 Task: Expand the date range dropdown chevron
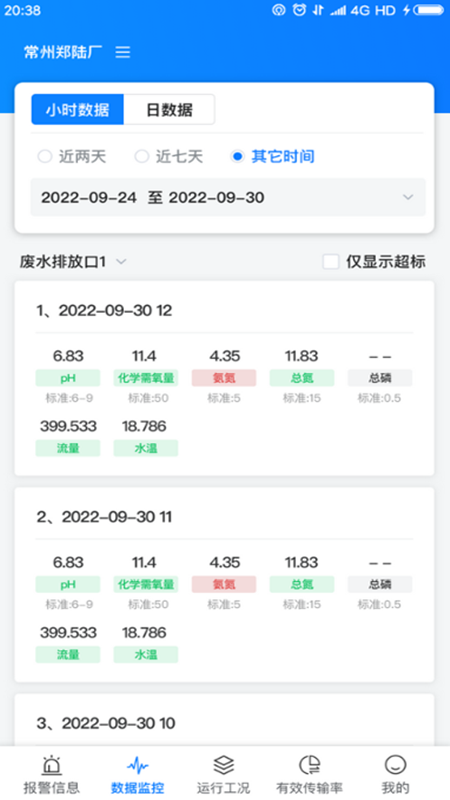(408, 197)
